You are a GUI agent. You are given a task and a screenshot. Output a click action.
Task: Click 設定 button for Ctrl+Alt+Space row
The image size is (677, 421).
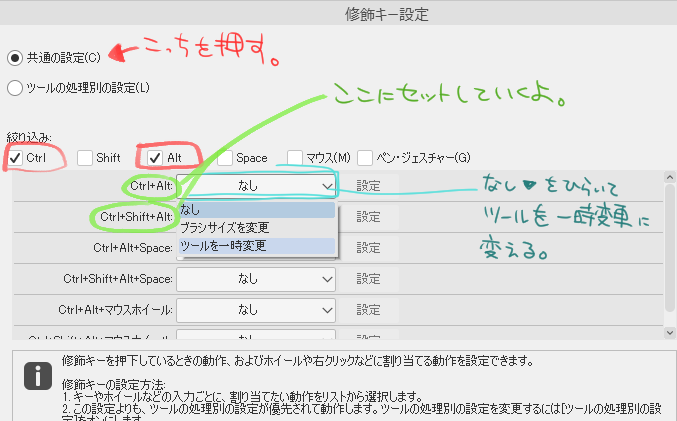coord(368,248)
